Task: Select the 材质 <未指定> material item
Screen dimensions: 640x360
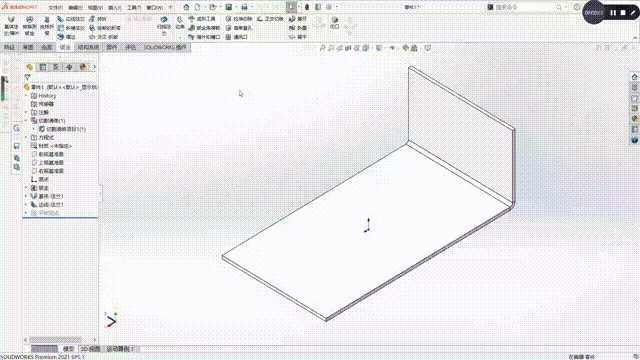Action: tap(51, 146)
